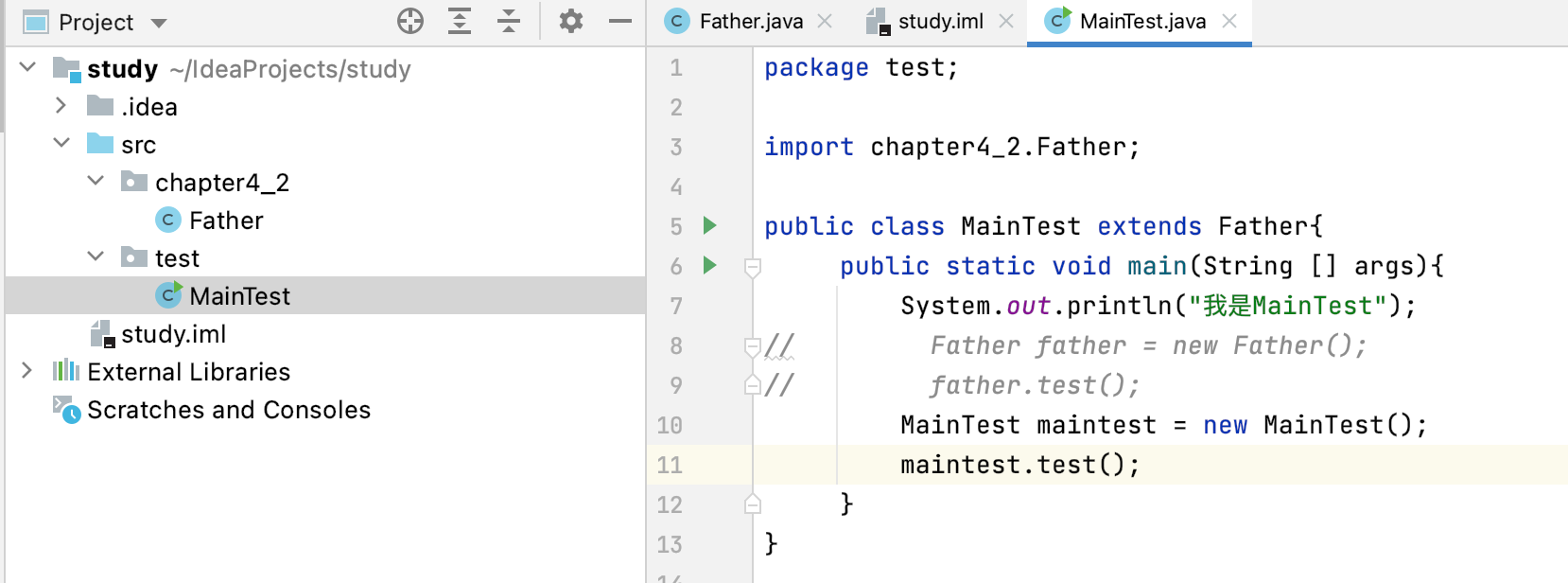
Task: Click the Scratches and Consoles icon
Action: coord(66,409)
